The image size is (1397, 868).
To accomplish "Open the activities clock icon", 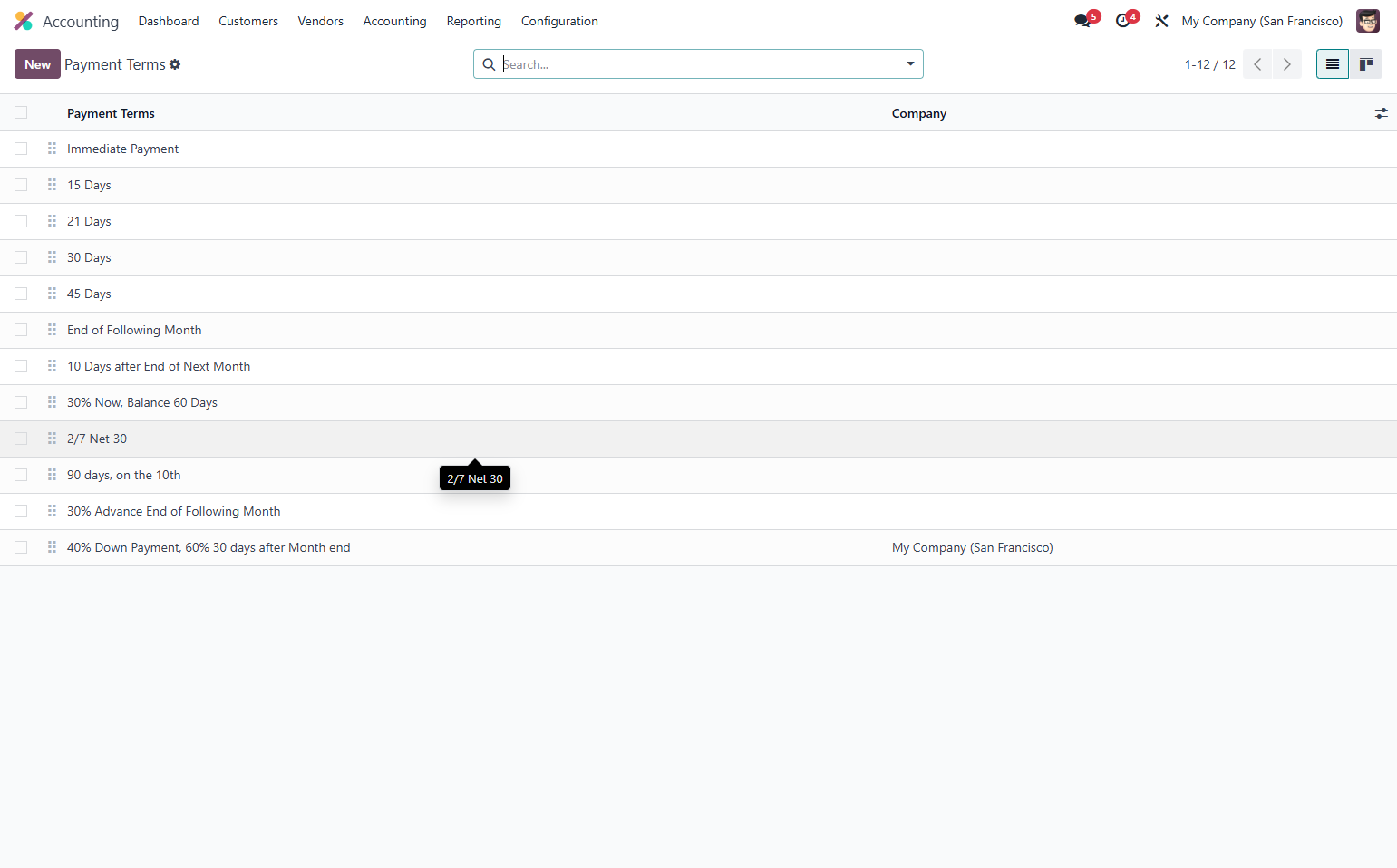I will tap(1123, 21).
